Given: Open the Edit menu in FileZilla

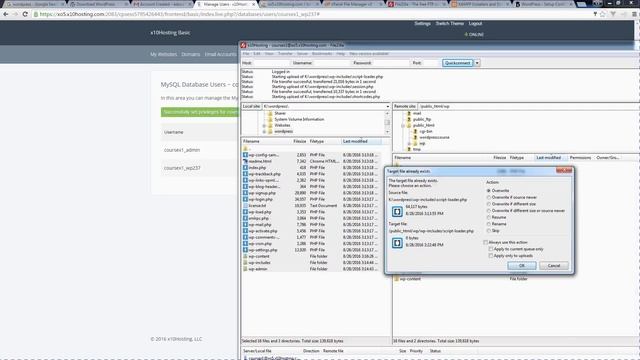Looking at the screenshot, I should pyautogui.click(x=257, y=54).
